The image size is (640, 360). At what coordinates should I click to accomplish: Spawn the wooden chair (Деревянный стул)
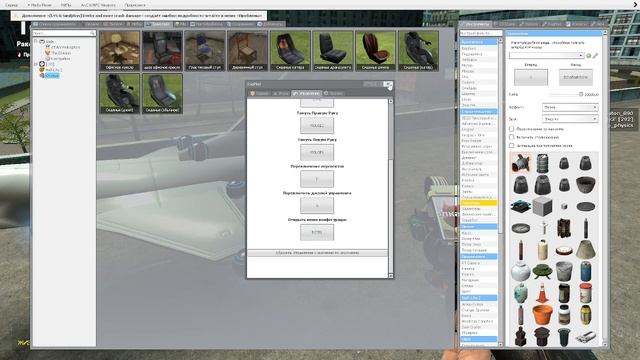[x=248, y=51]
